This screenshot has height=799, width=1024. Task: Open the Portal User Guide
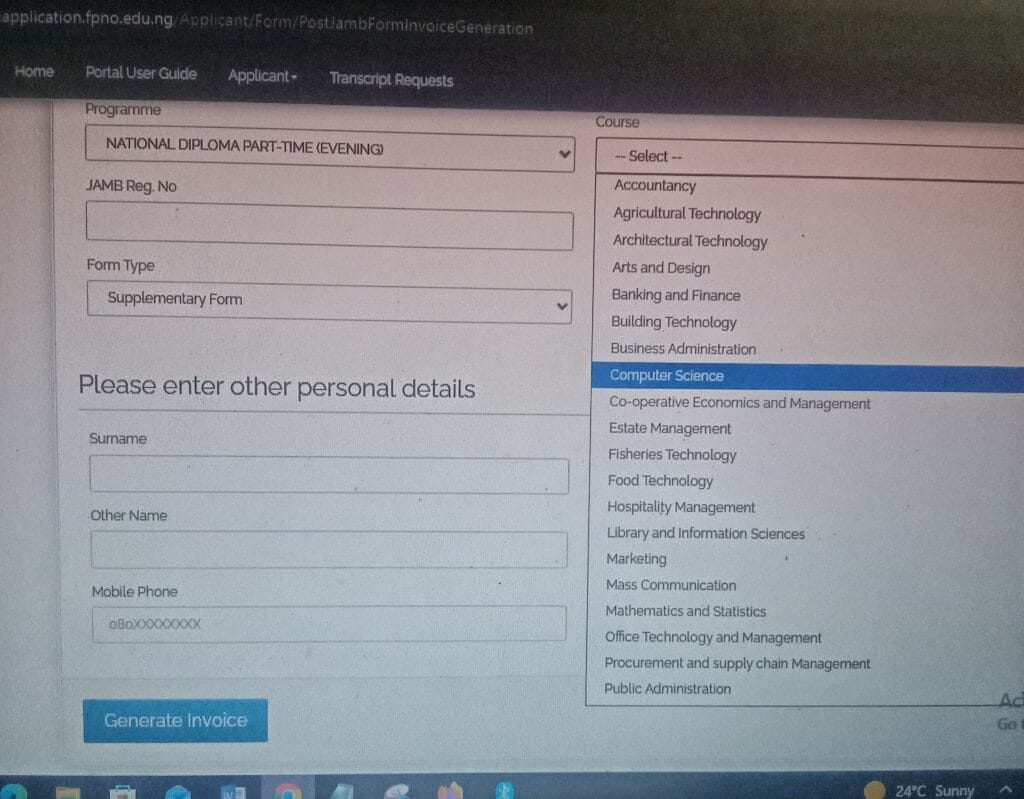pos(141,74)
